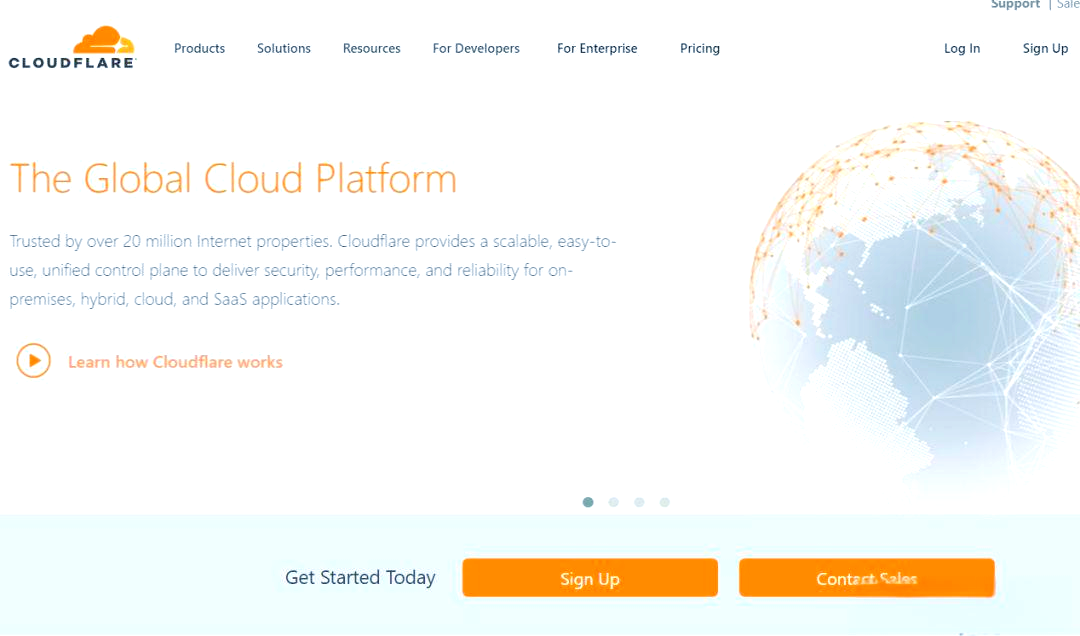Image resolution: width=1080 pixels, height=636 pixels.
Task: Open the Products menu
Action: (200, 48)
